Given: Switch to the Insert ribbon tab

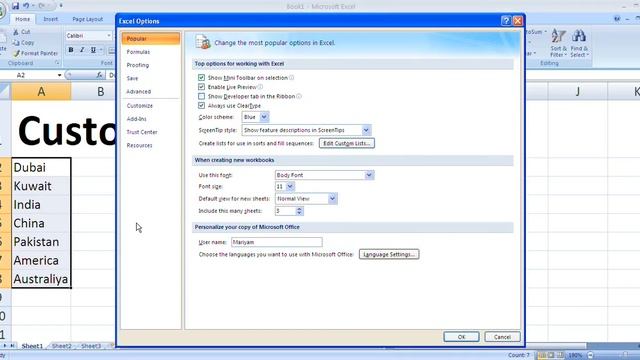Looking at the screenshot, I should click(x=51, y=19).
